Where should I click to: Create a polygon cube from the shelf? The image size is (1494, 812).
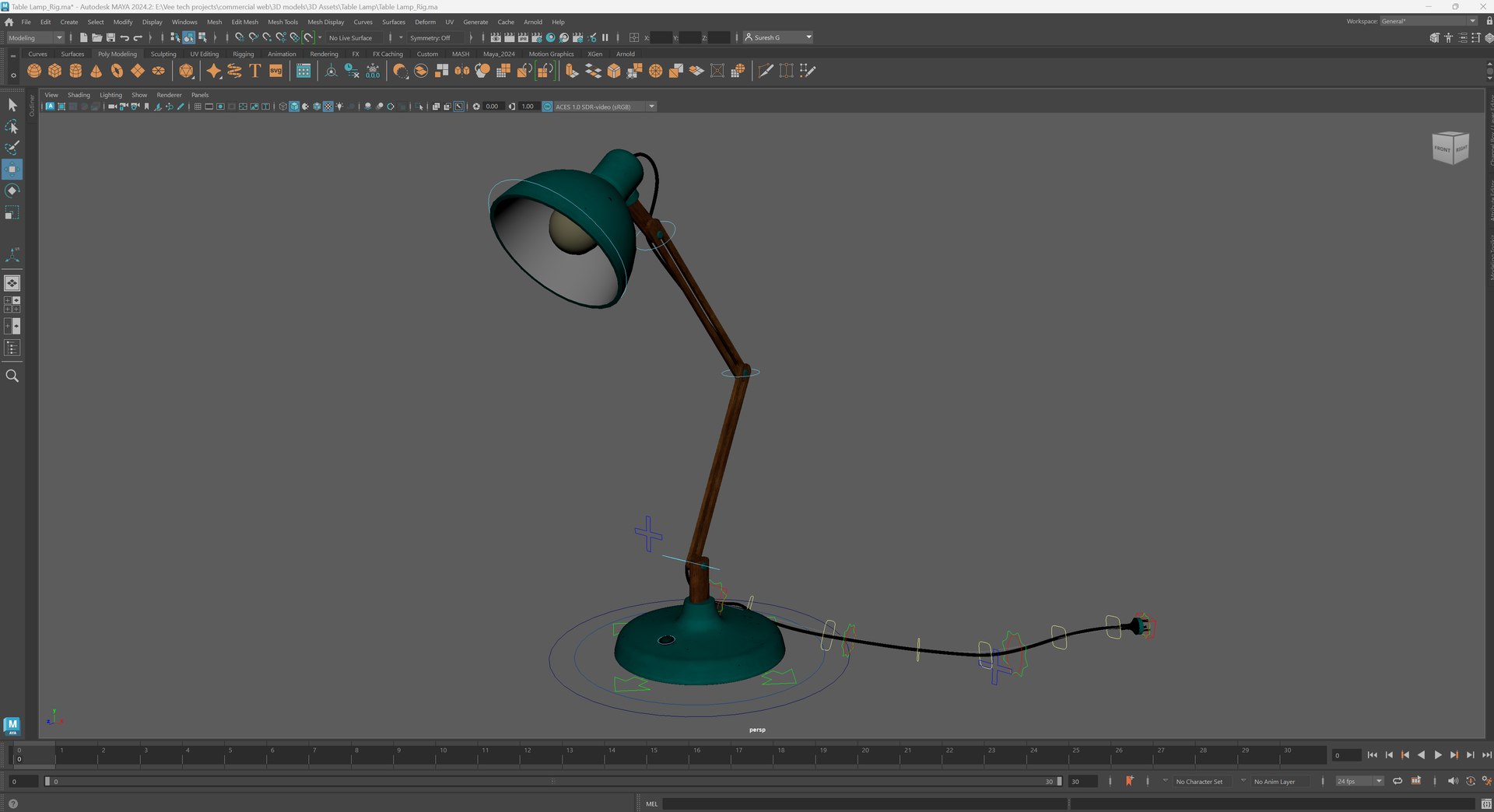tap(54, 71)
